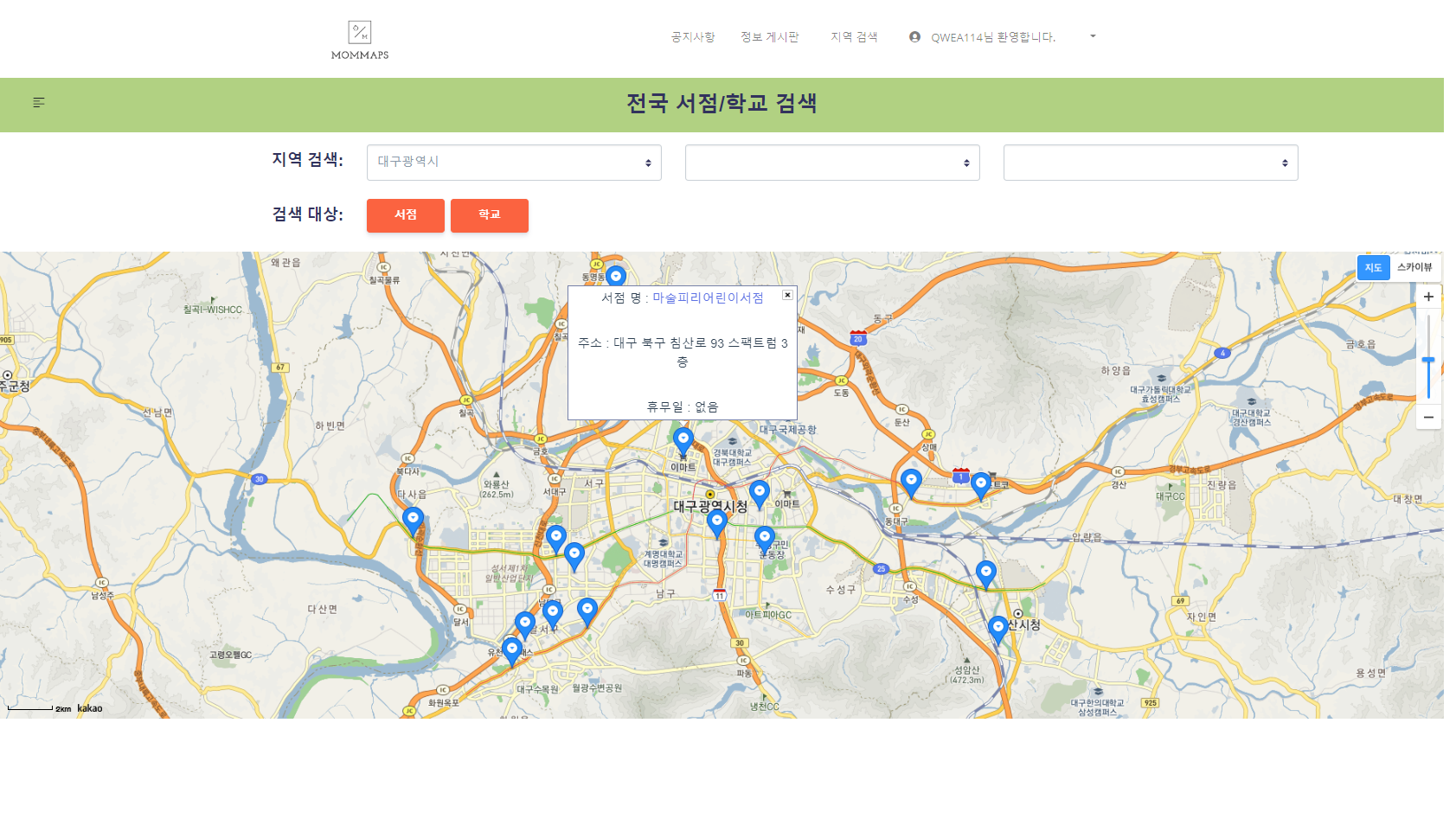
Task: Select the marker near 동명동 at top
Action: click(615, 275)
